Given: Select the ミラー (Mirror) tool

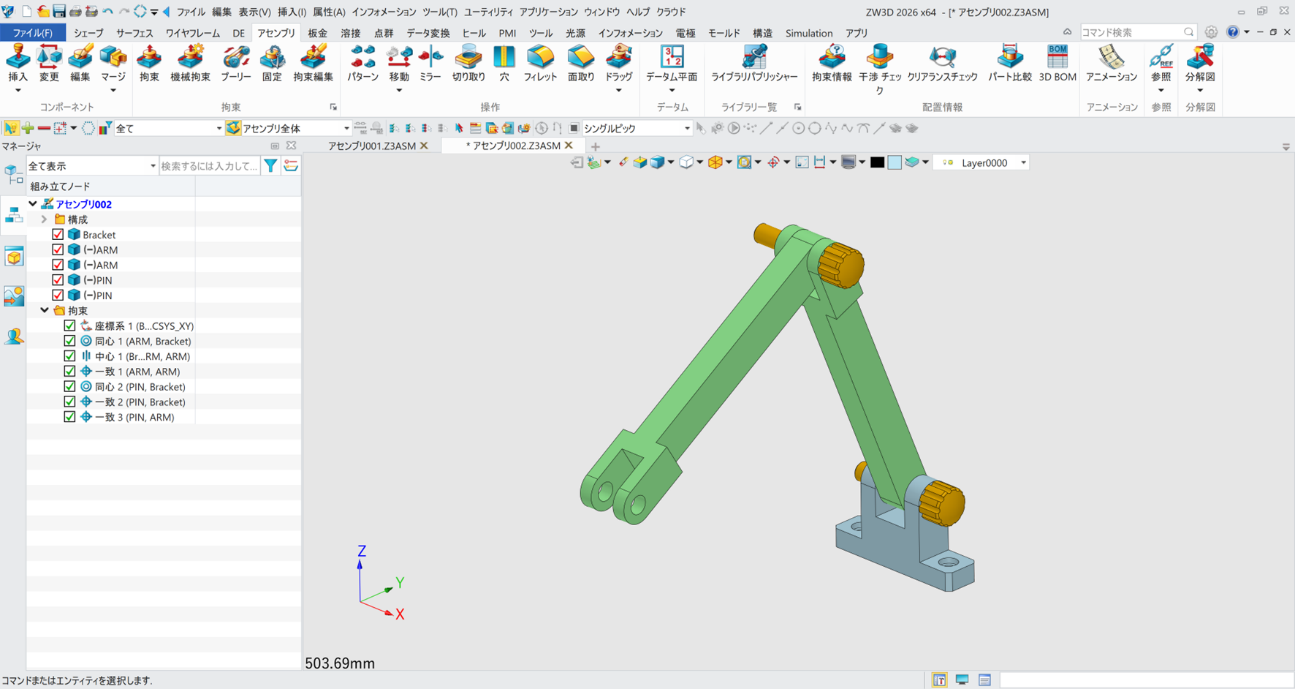Looking at the screenshot, I should click(430, 68).
